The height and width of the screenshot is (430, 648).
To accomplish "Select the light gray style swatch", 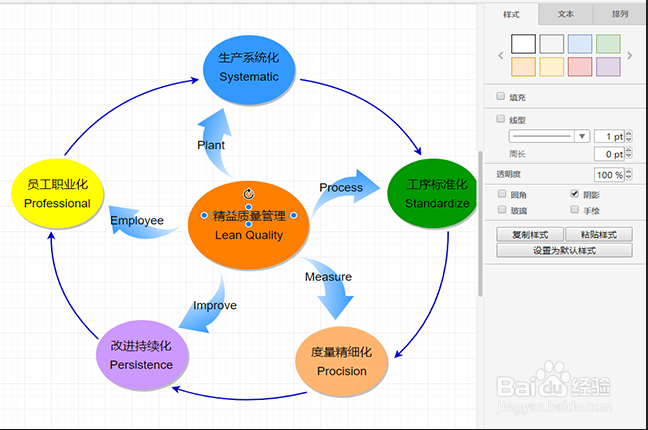I will pyautogui.click(x=552, y=44).
